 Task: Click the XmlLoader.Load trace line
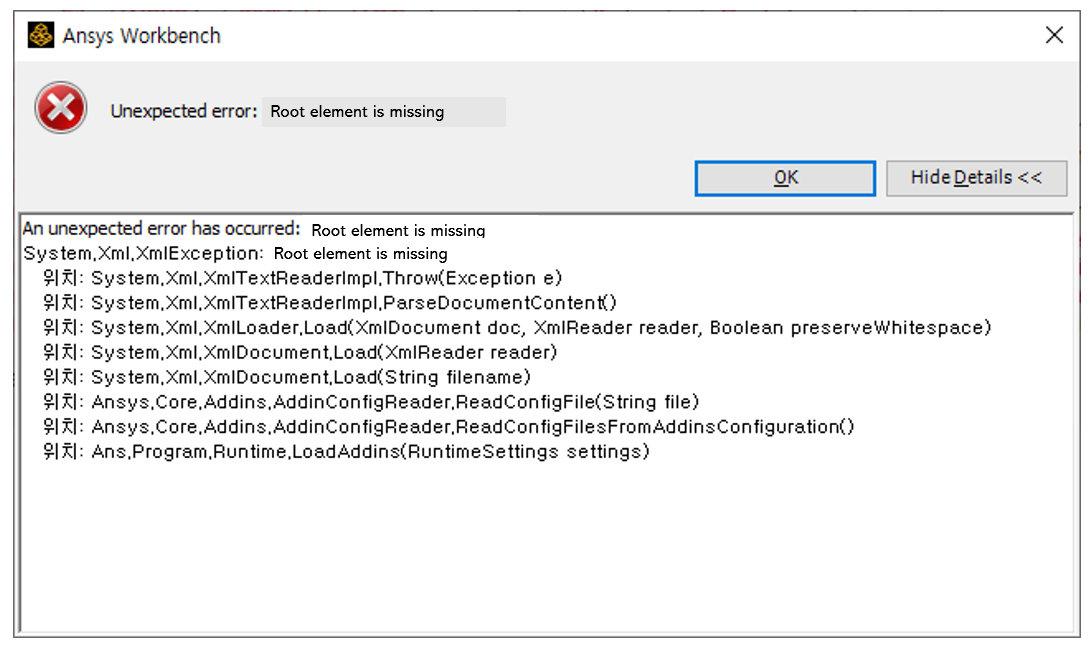516,328
